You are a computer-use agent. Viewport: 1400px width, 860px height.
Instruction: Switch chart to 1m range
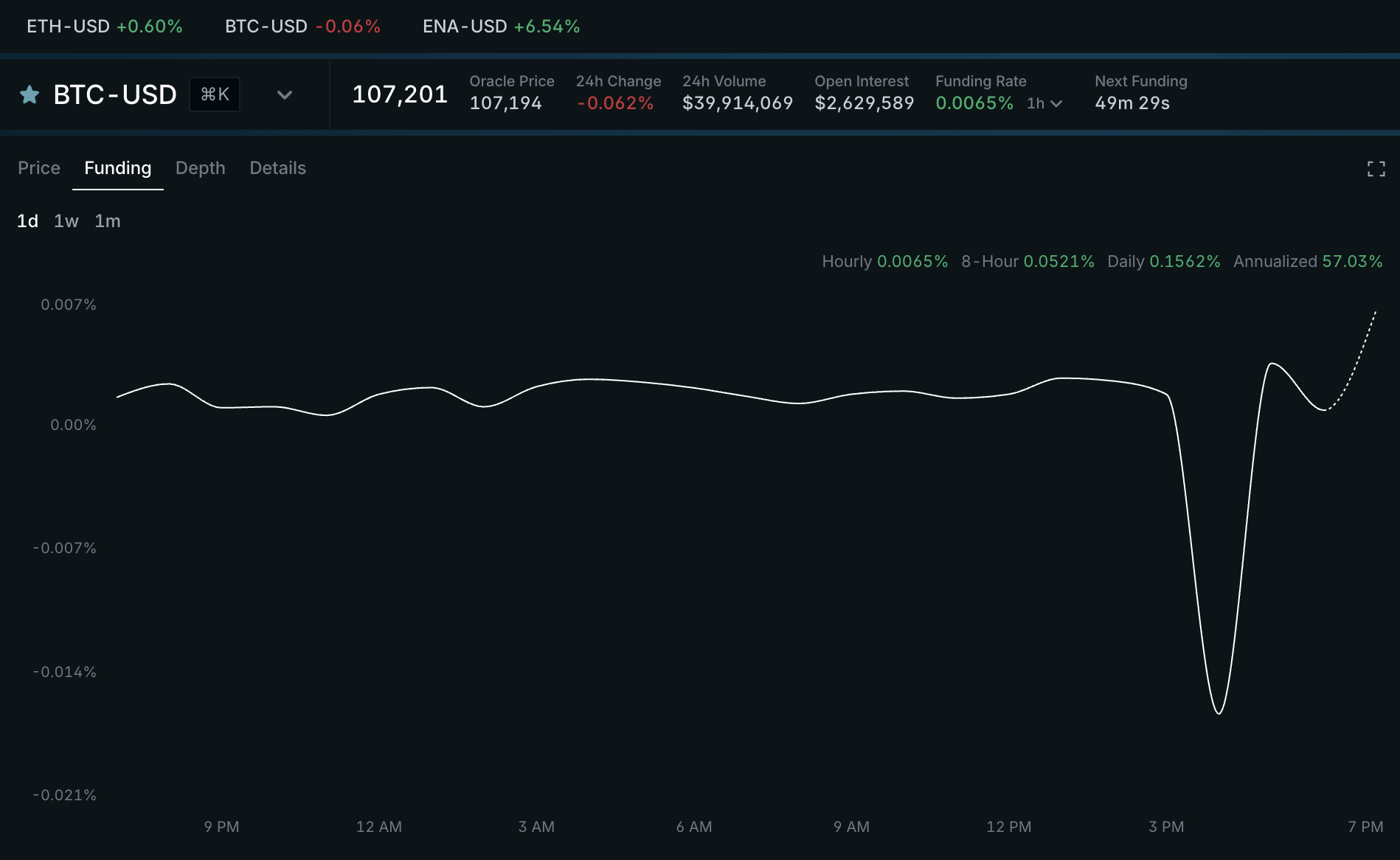pyautogui.click(x=108, y=221)
